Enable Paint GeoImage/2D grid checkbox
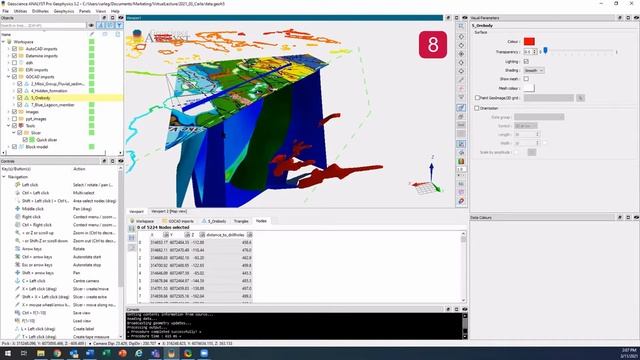The image size is (640, 360). coord(477,98)
